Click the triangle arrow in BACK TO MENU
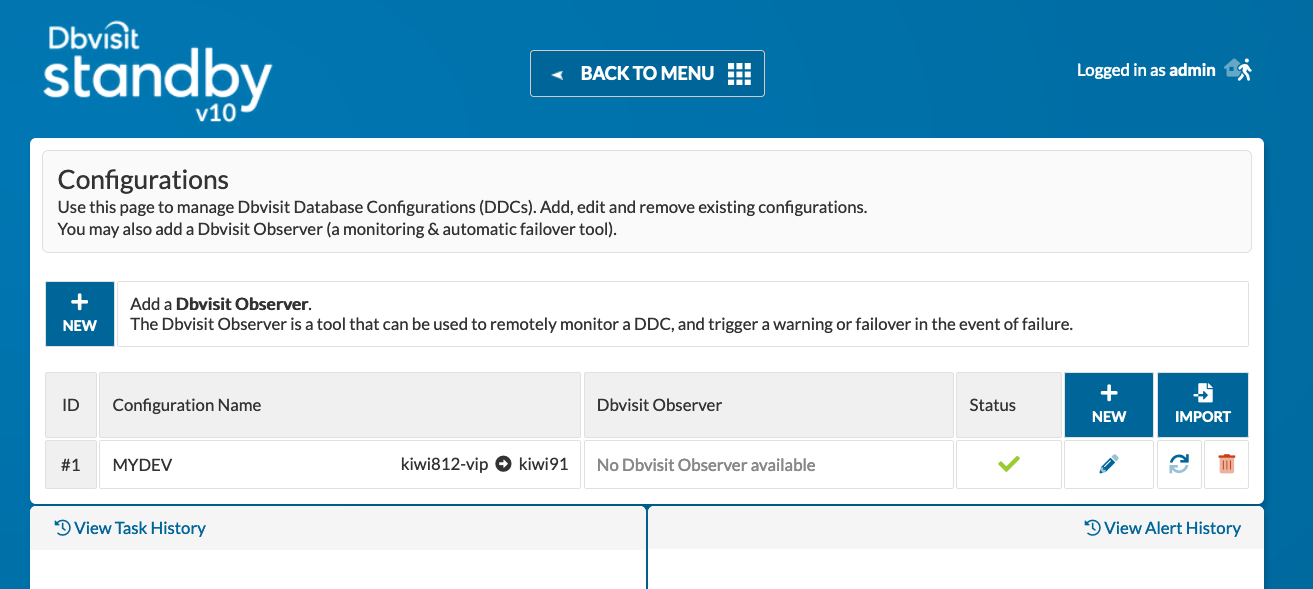Screen dimensions: 1313x589 point(557,74)
